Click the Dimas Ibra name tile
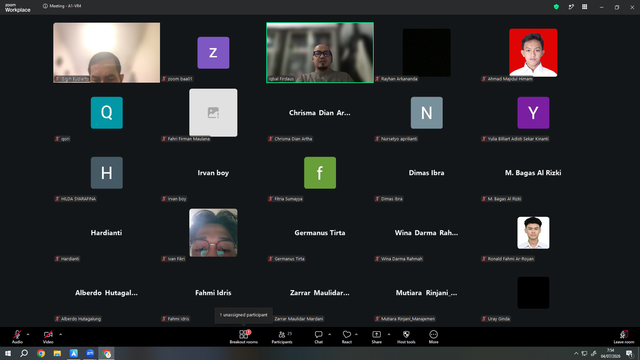This screenshot has width=640, height=360. (427, 173)
